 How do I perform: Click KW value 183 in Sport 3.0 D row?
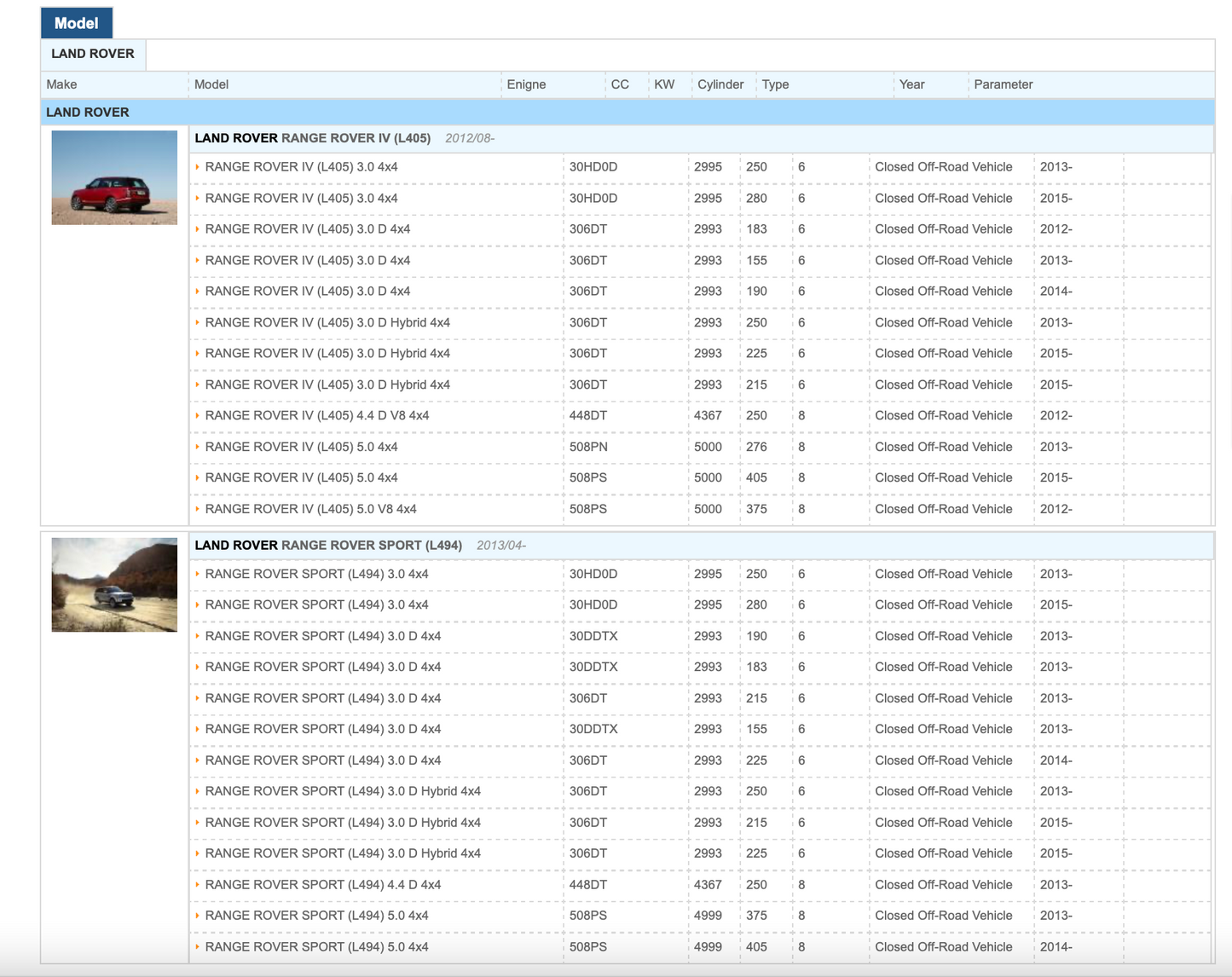click(x=756, y=667)
